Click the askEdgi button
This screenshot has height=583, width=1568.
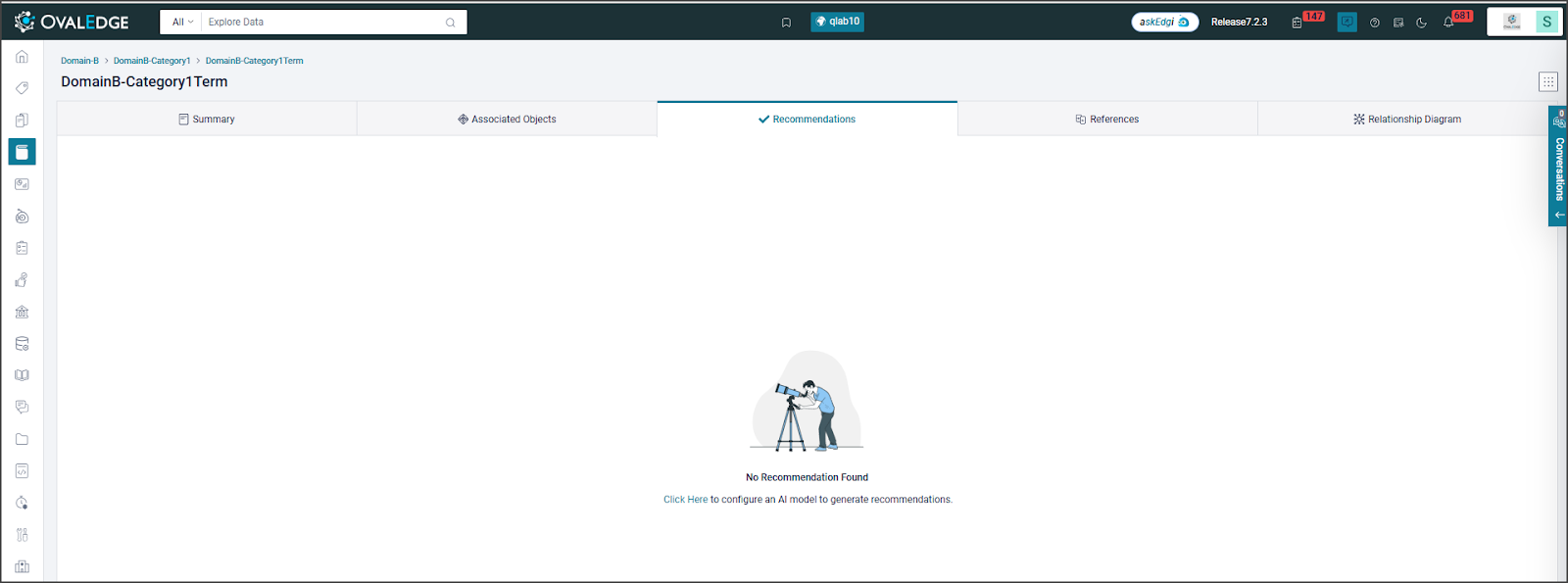[x=1164, y=22]
